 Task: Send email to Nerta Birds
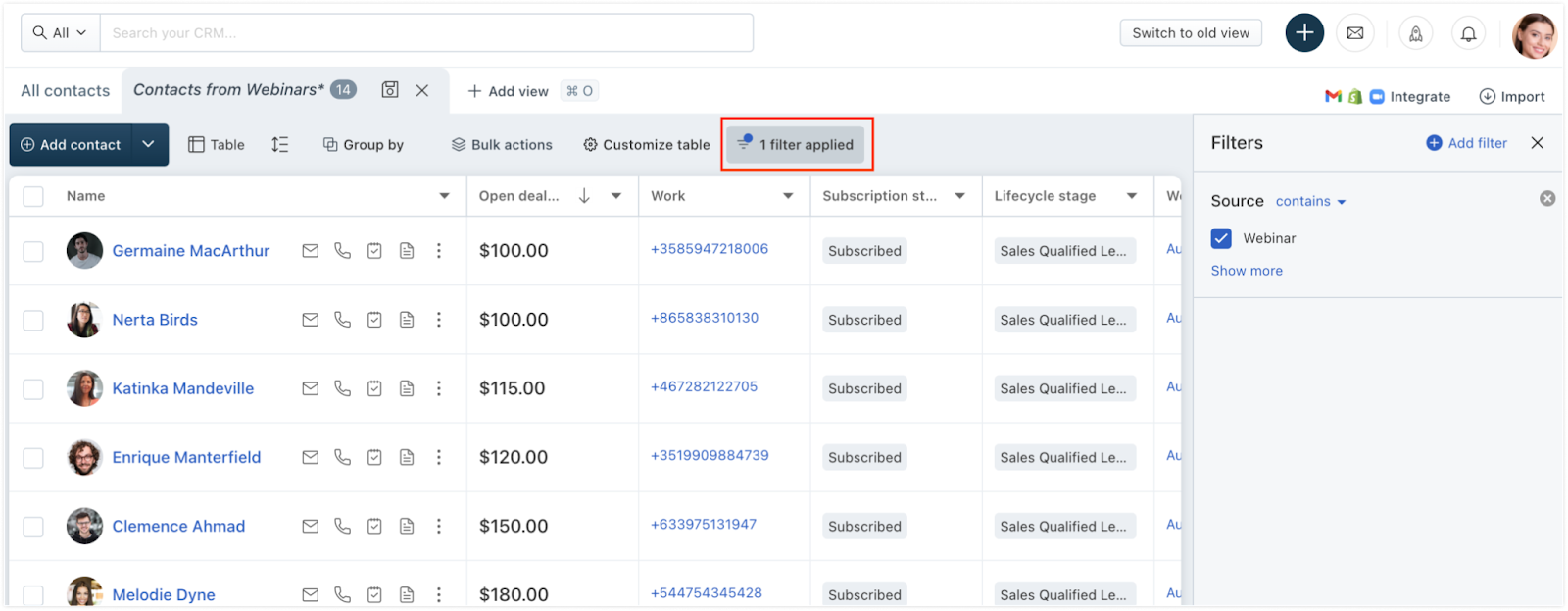[311, 320]
